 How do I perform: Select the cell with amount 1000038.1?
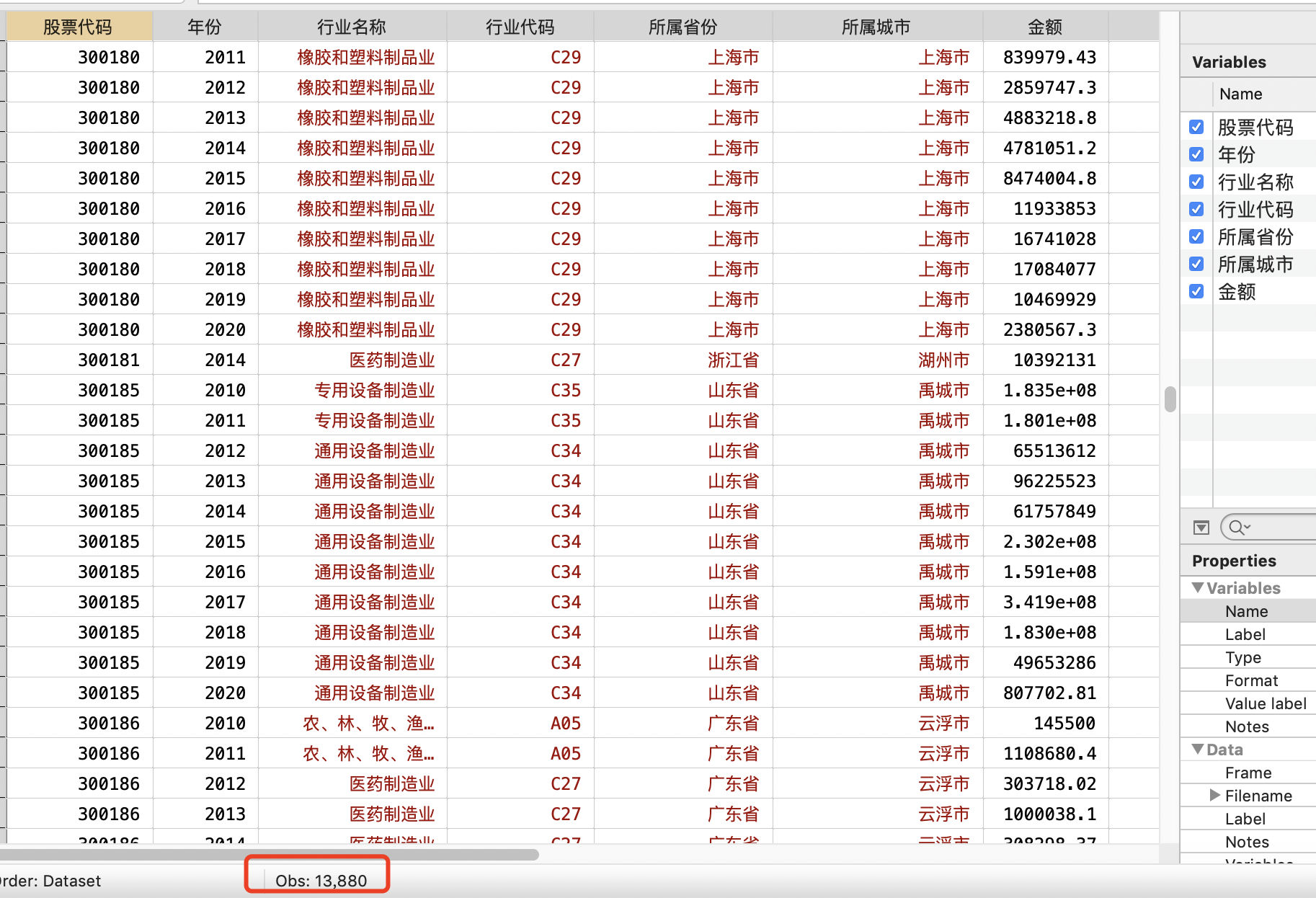1046,814
